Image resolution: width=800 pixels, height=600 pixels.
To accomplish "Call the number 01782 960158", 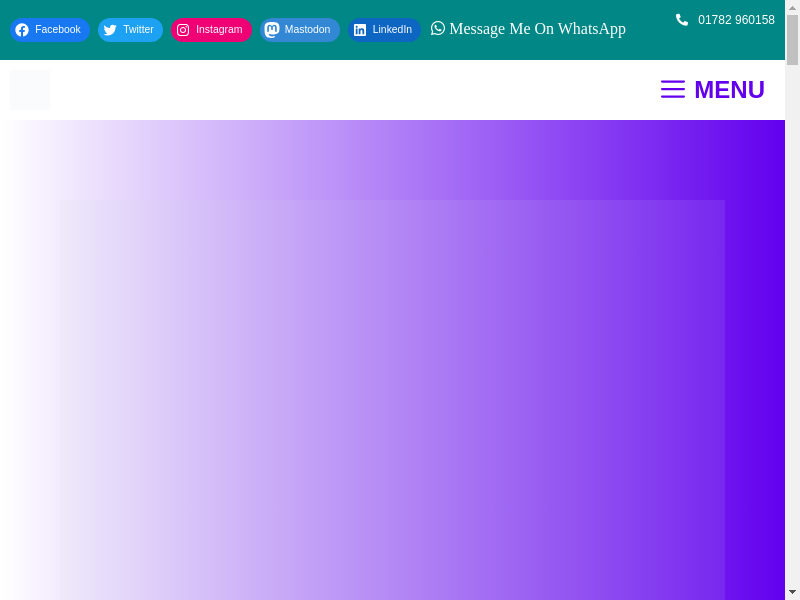I will click(736, 20).
